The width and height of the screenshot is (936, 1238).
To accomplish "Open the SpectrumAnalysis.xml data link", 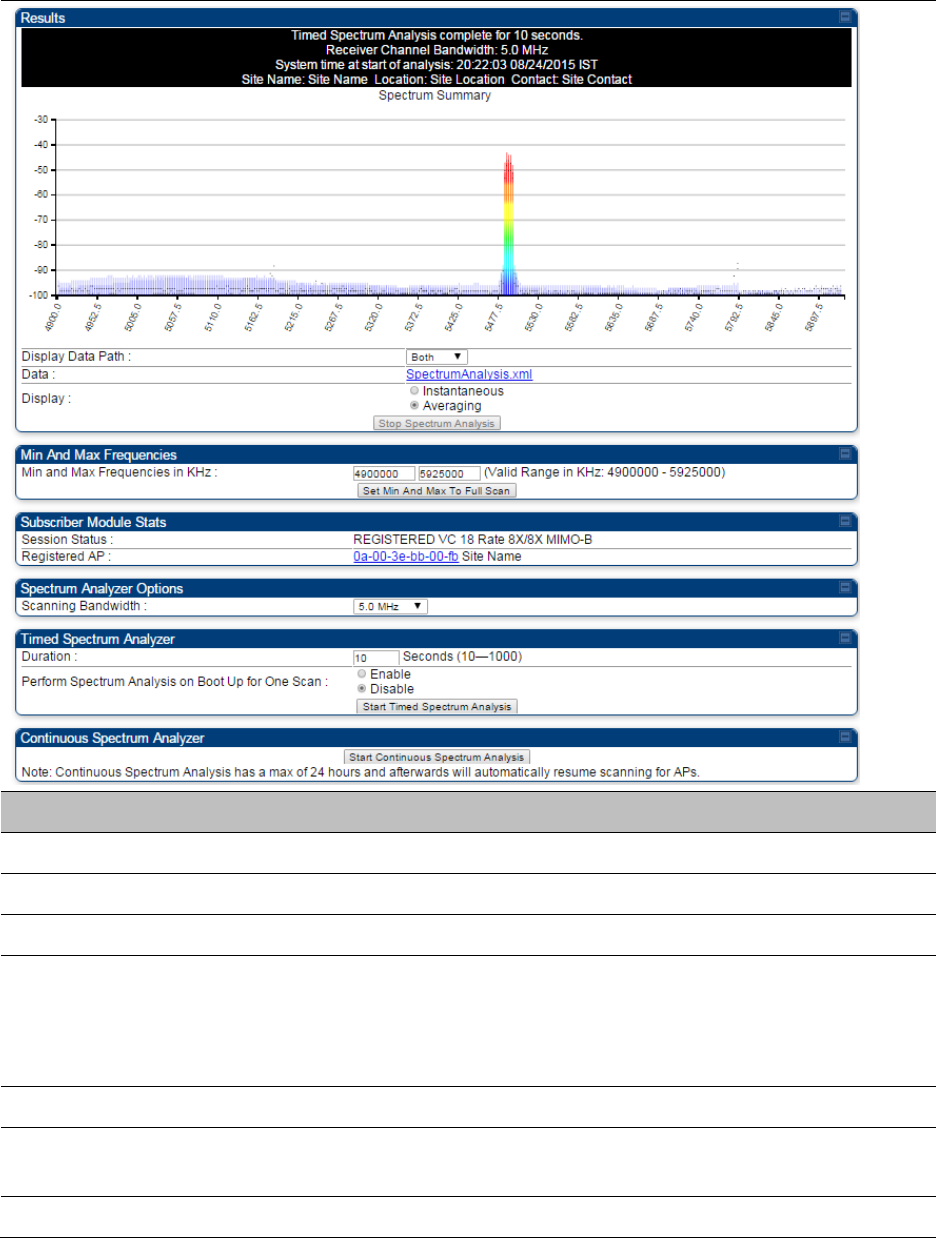I will [469, 375].
